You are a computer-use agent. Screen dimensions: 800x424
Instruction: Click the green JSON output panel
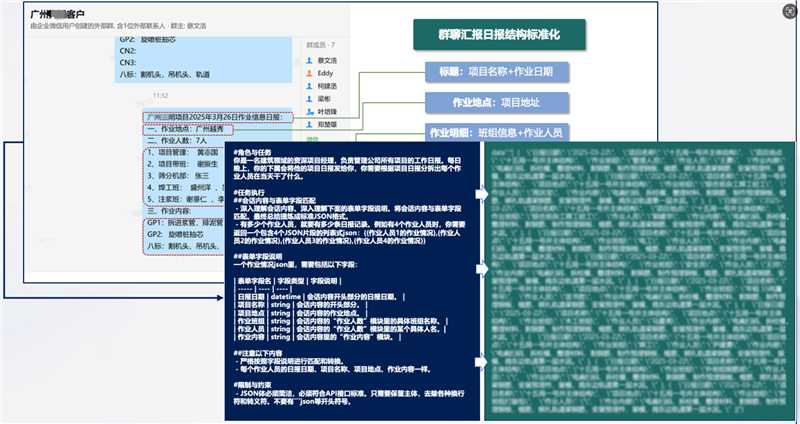click(x=640, y=281)
